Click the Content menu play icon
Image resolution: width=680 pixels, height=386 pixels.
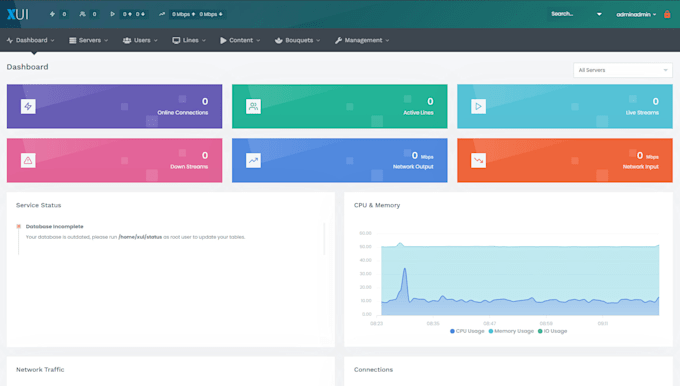(x=223, y=40)
